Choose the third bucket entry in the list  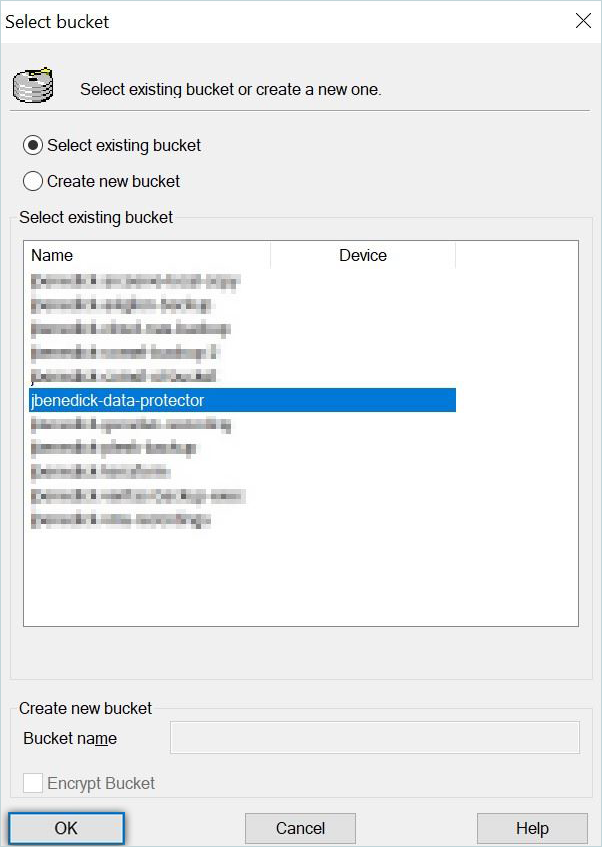pyautogui.click(x=130, y=329)
